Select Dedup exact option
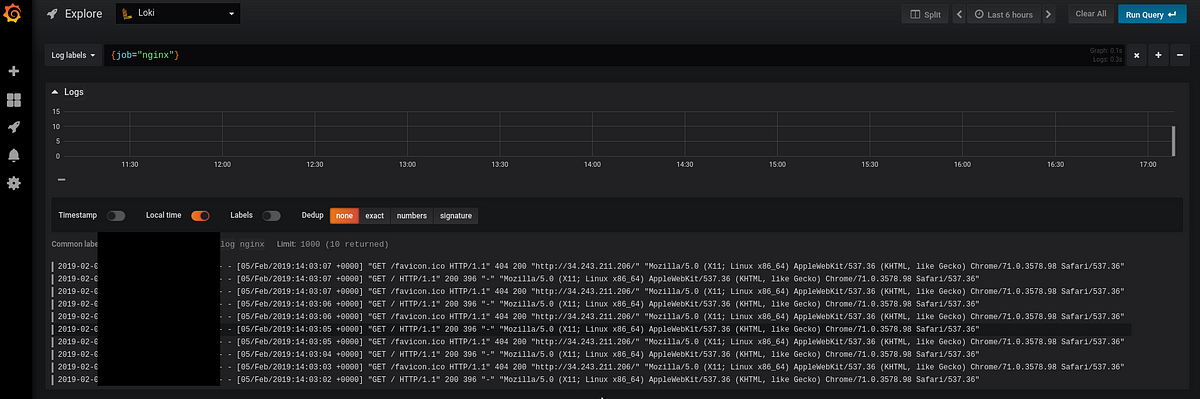1200x399 pixels. tap(374, 215)
